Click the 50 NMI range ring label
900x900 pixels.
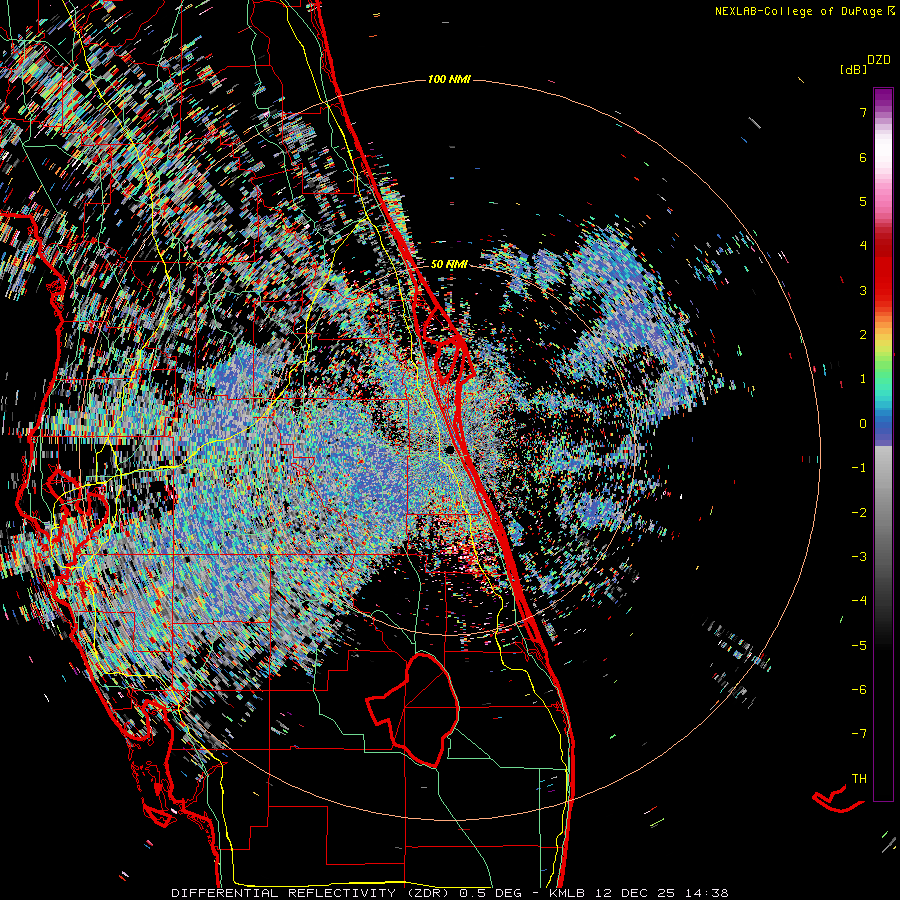(449, 264)
